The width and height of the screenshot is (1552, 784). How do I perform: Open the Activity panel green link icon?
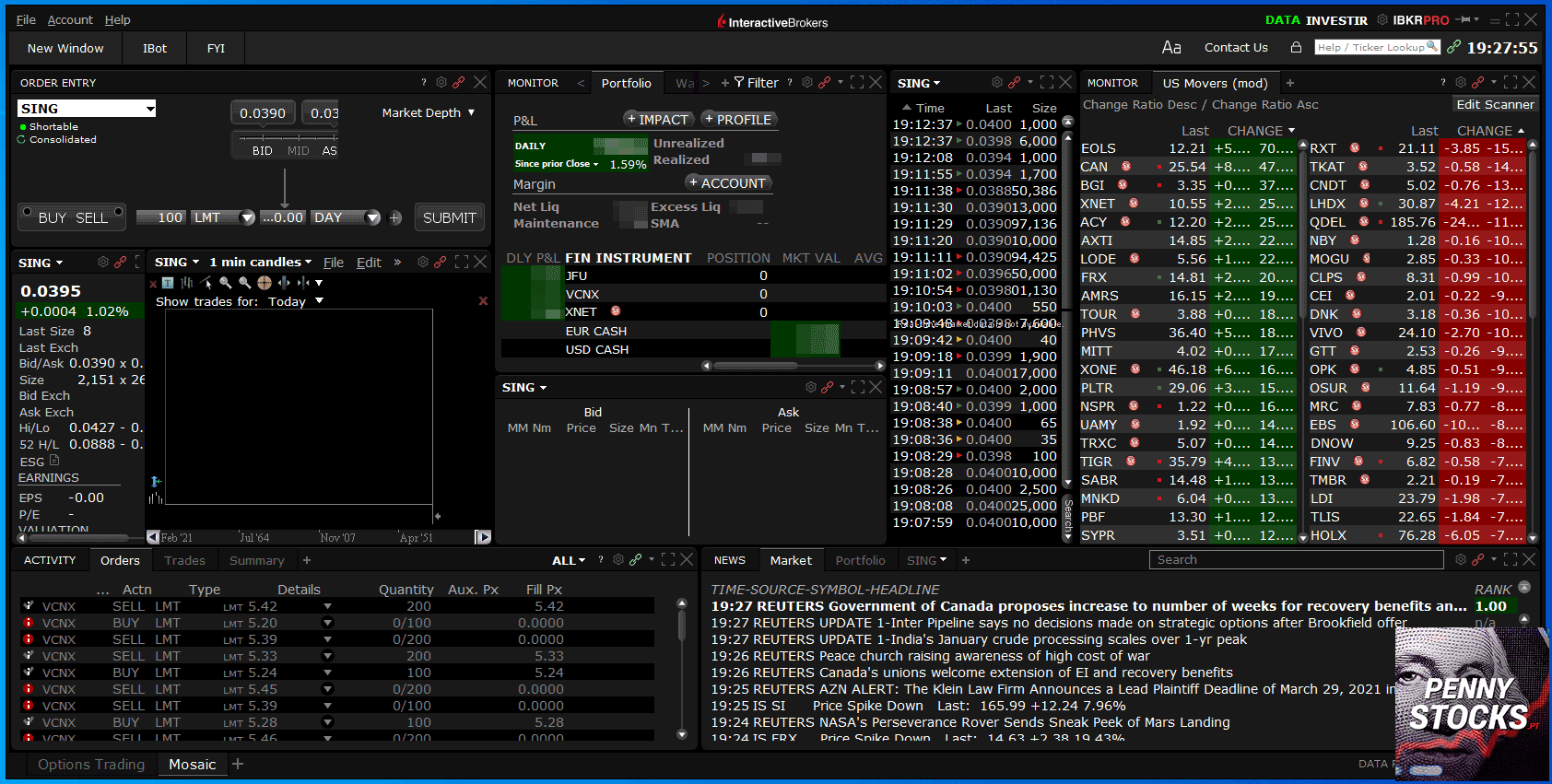[635, 559]
